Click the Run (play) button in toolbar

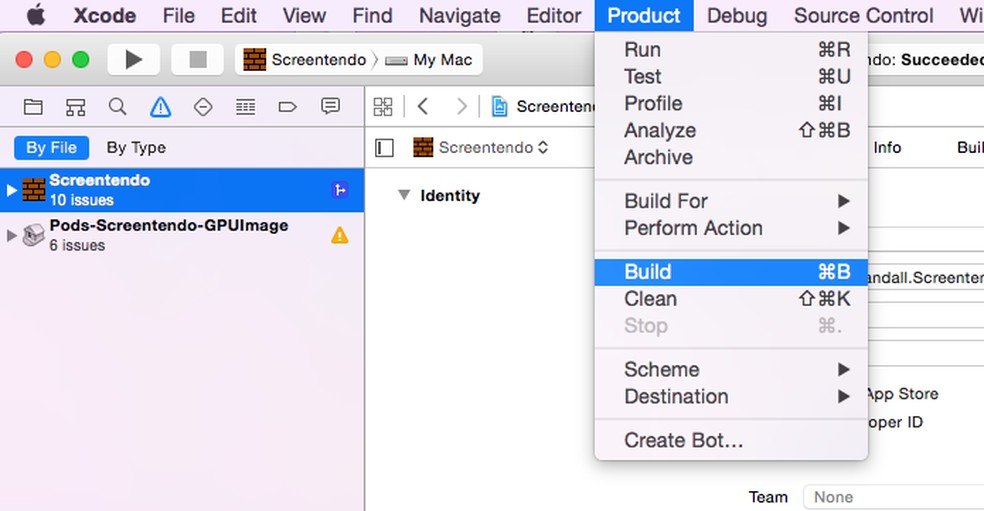click(133, 60)
